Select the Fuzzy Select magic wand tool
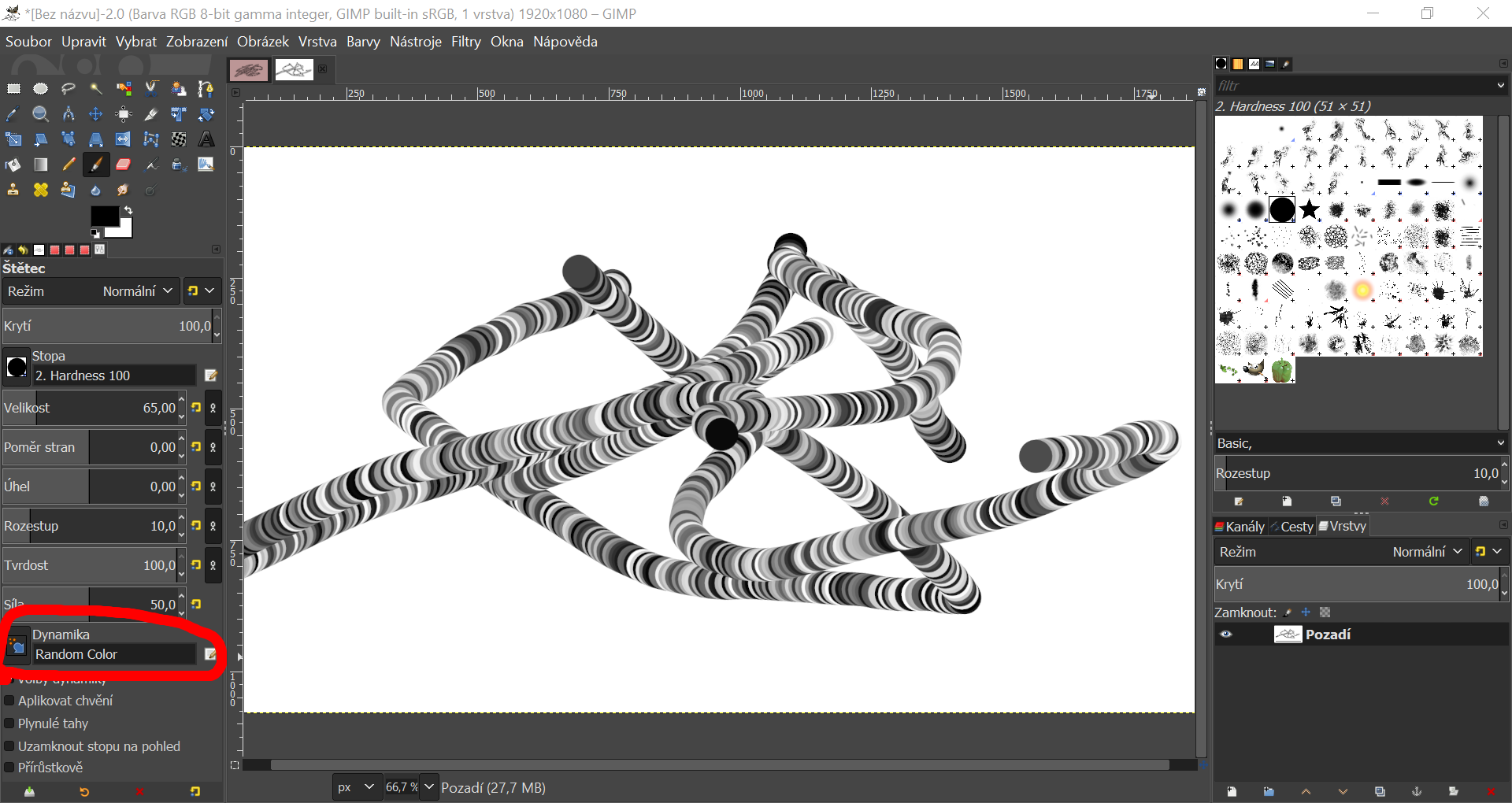The image size is (1512, 803). (x=95, y=89)
